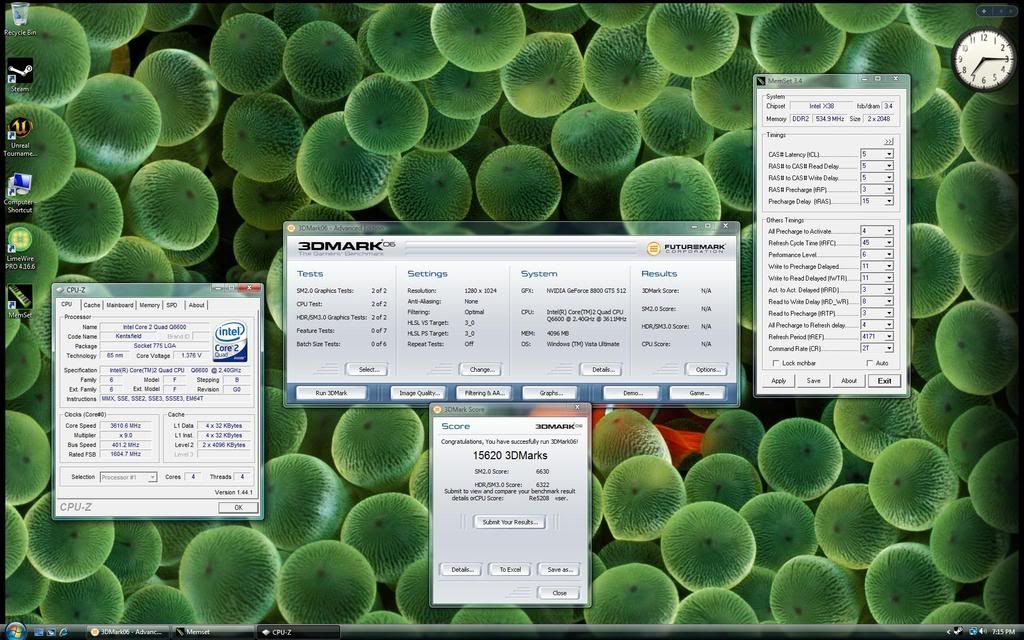Image resolution: width=1024 pixels, height=640 pixels.
Task: Select the CPU tab in CPU-Z
Action: click(67, 304)
